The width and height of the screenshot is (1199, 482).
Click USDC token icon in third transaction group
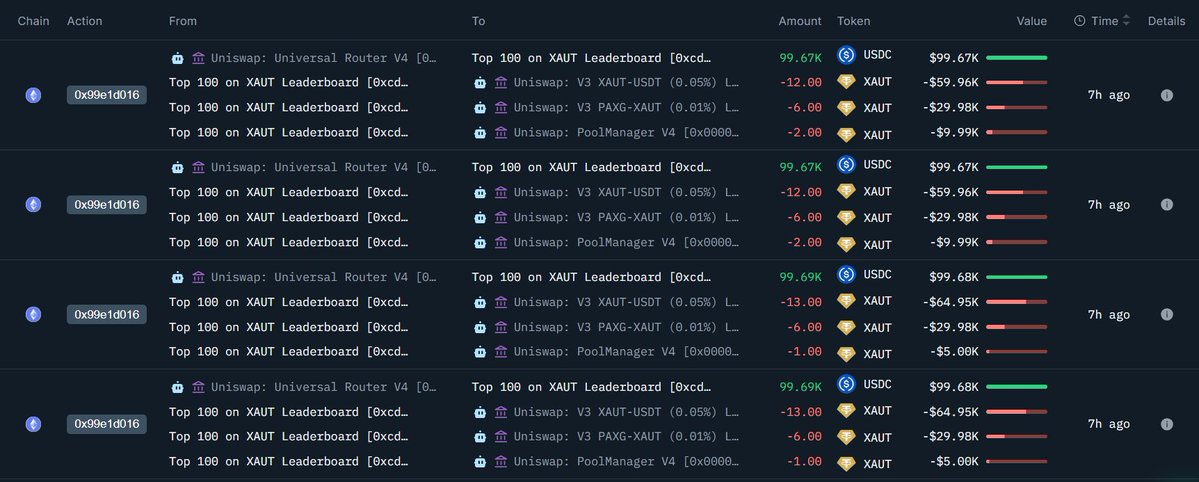pyautogui.click(x=846, y=275)
